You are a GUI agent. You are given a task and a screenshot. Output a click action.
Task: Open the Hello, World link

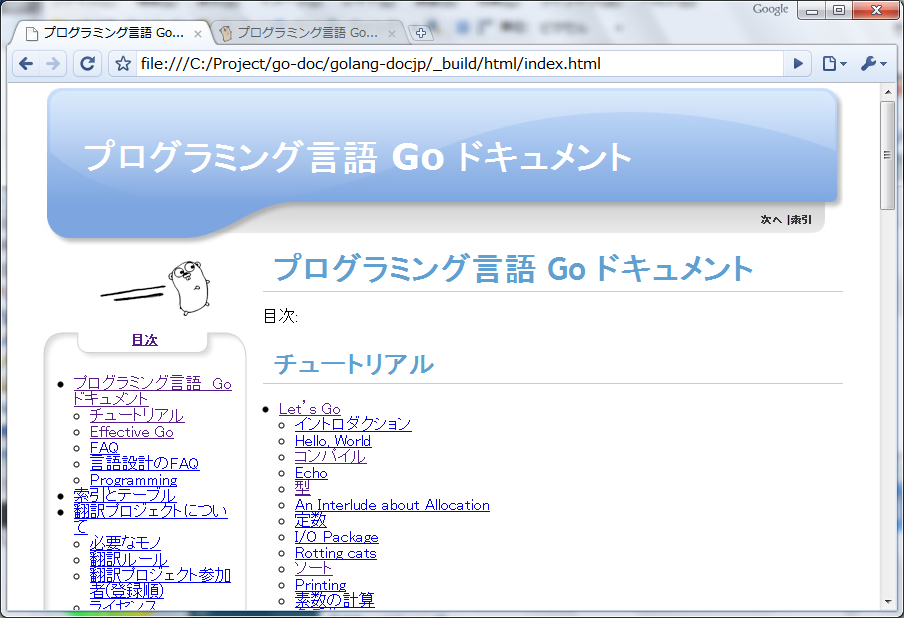click(x=333, y=441)
